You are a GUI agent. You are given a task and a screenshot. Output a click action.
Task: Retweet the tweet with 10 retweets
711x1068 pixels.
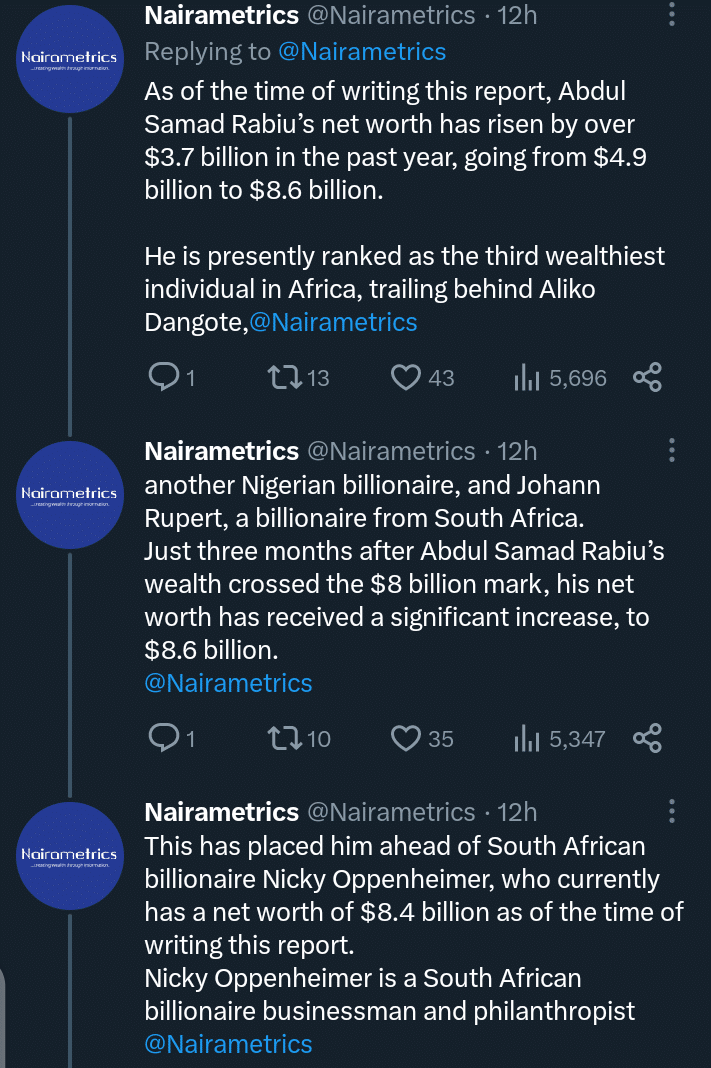(284, 738)
